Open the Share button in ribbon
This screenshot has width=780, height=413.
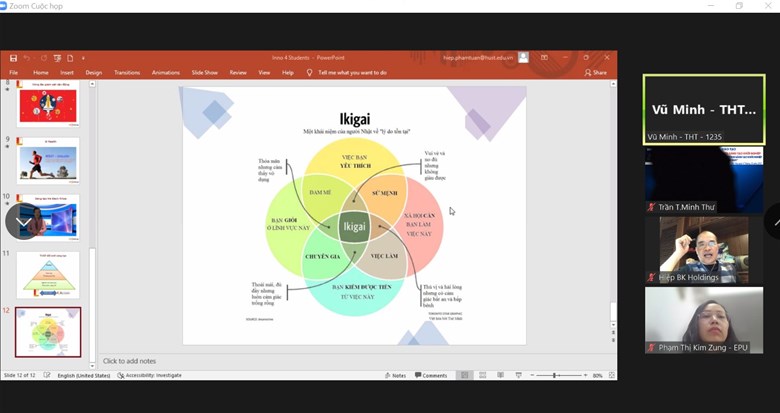coord(596,73)
